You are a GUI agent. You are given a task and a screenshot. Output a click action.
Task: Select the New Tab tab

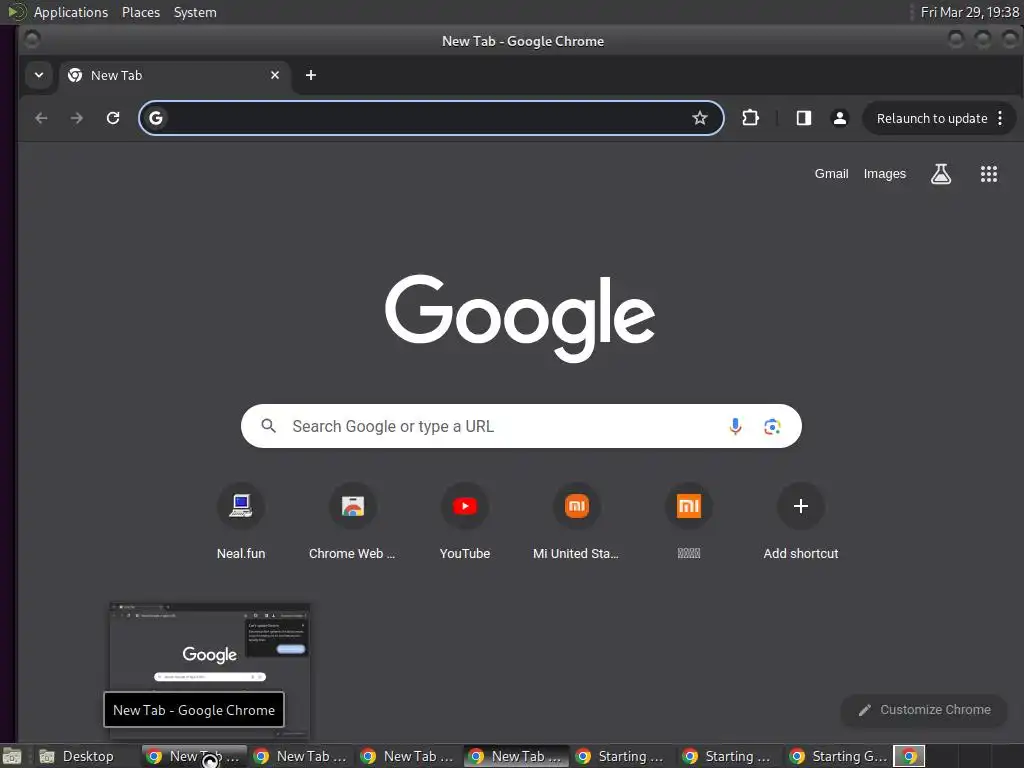click(x=173, y=76)
